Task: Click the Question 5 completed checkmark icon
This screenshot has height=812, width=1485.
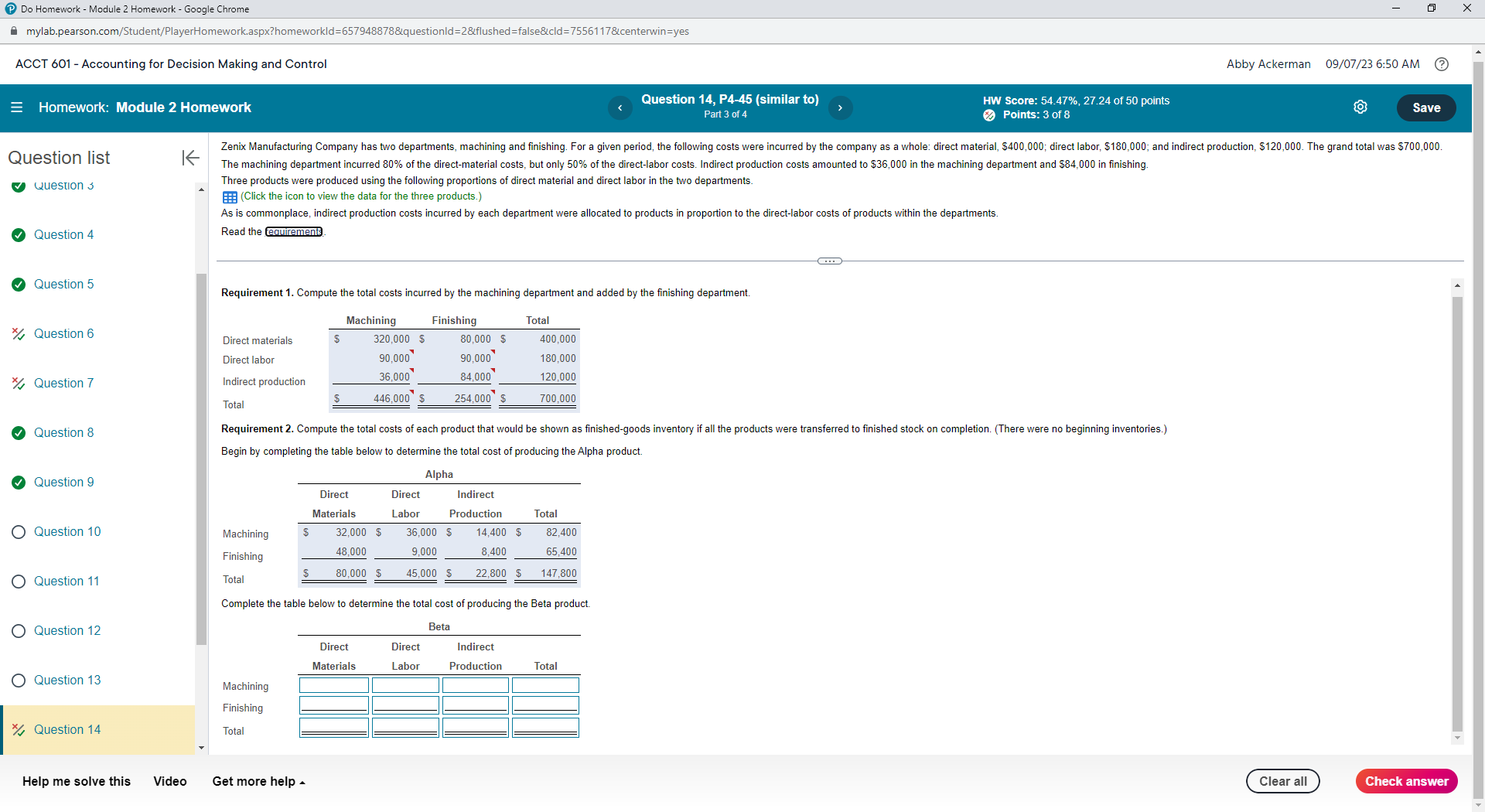Action: [x=19, y=285]
